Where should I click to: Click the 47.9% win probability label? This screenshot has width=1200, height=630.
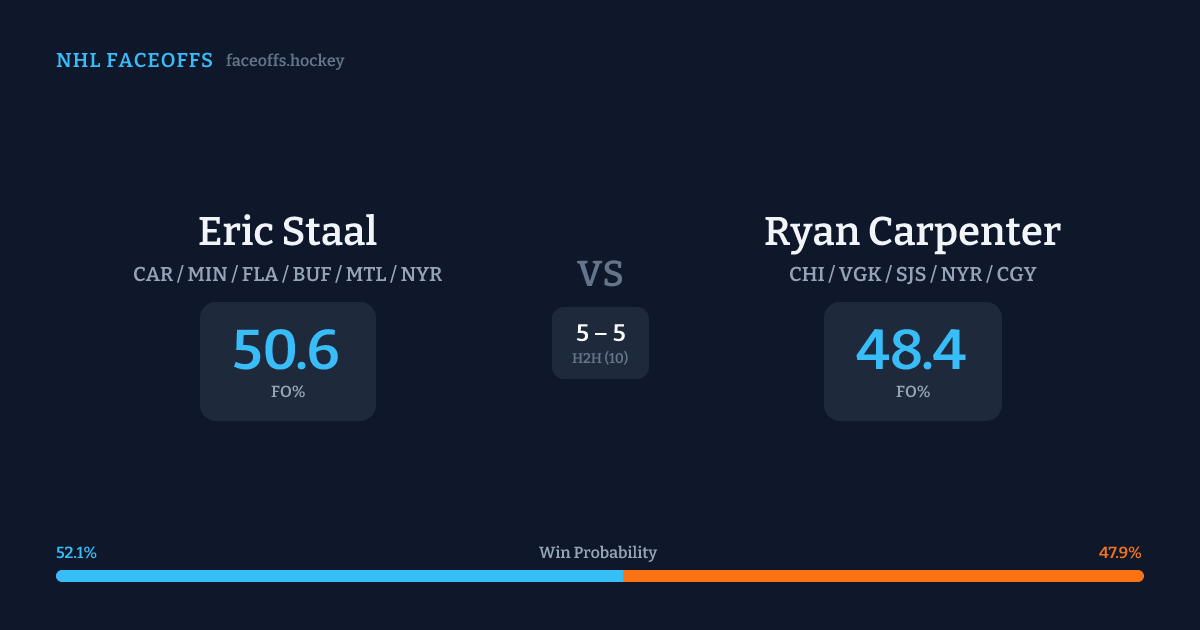1120,553
